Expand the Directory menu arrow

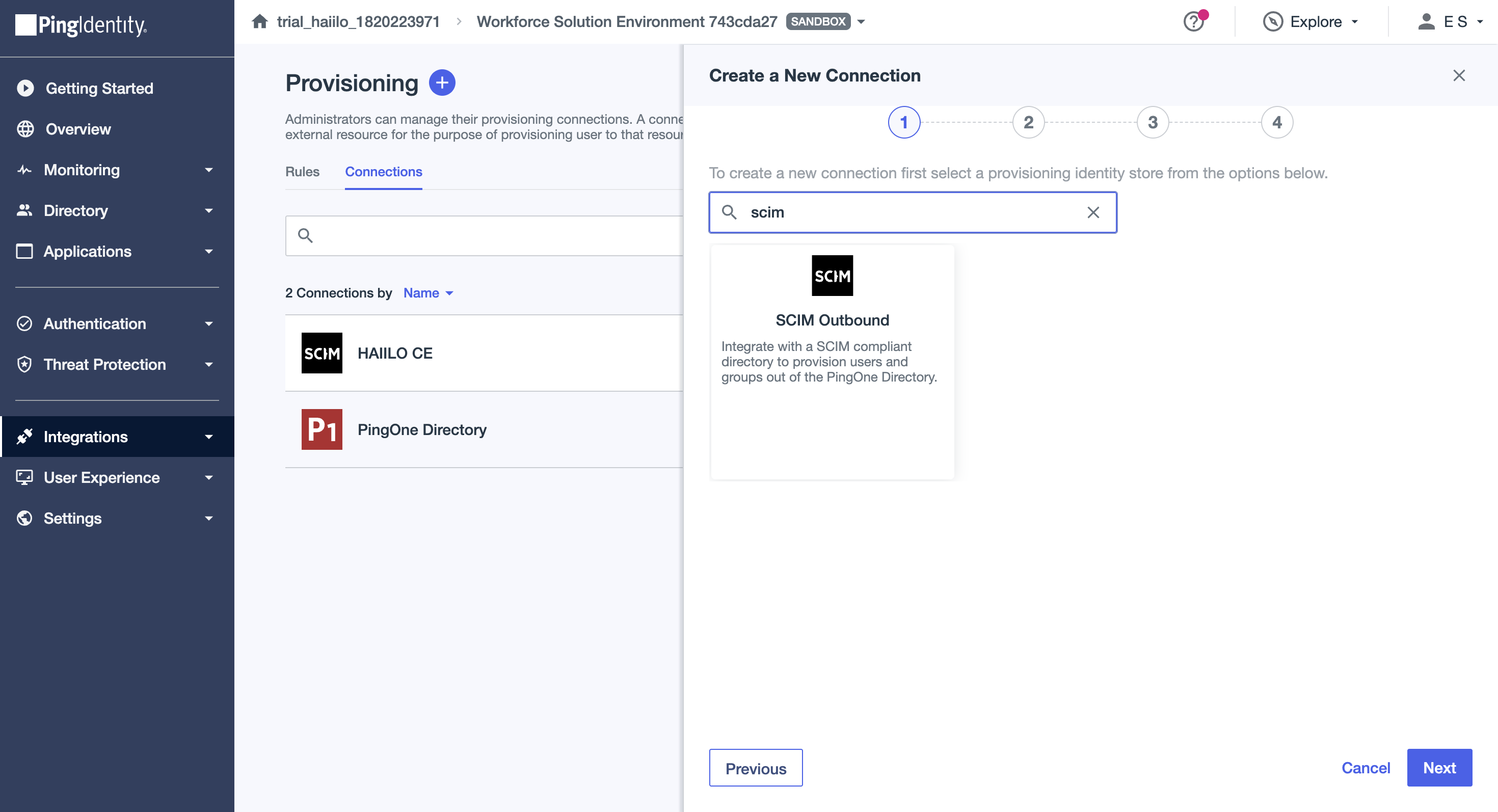pos(209,210)
